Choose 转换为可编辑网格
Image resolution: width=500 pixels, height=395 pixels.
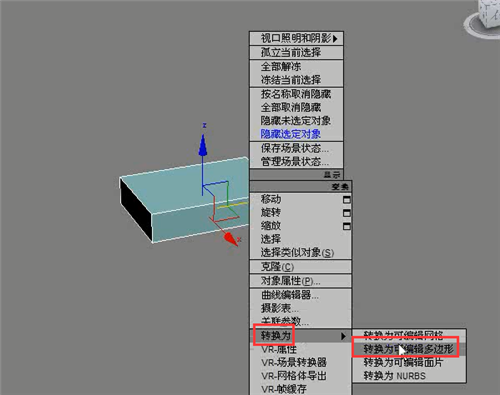click(409, 335)
